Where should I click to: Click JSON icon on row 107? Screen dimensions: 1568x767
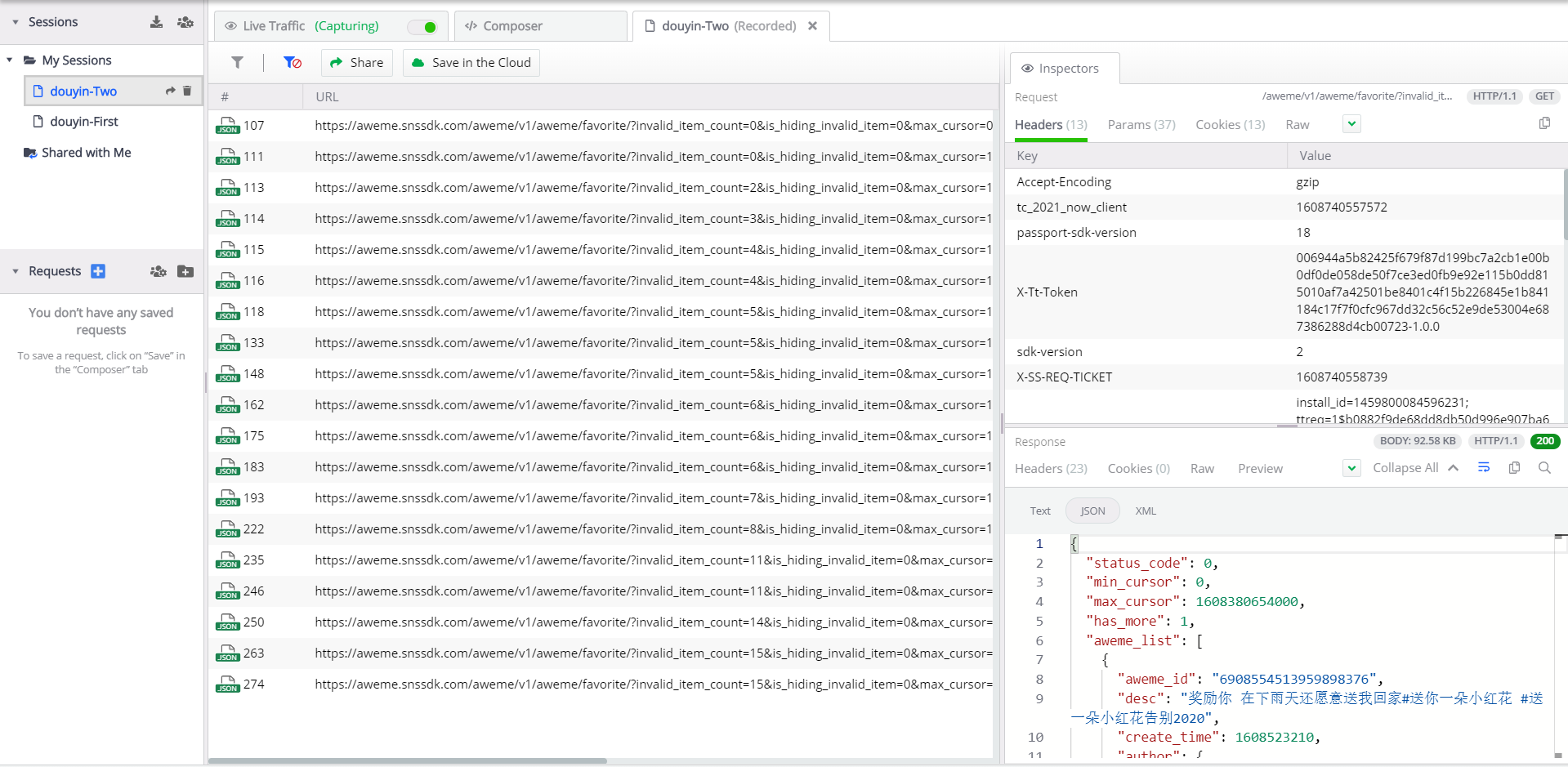tap(227, 125)
